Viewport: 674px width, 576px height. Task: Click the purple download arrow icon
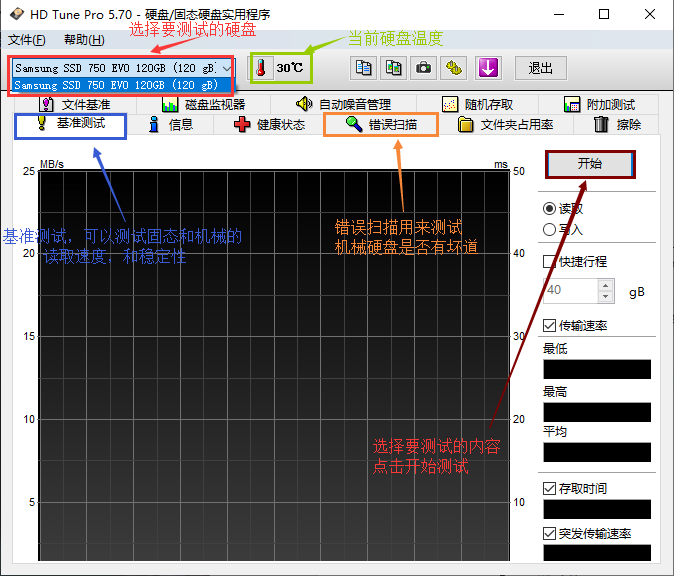pos(488,68)
